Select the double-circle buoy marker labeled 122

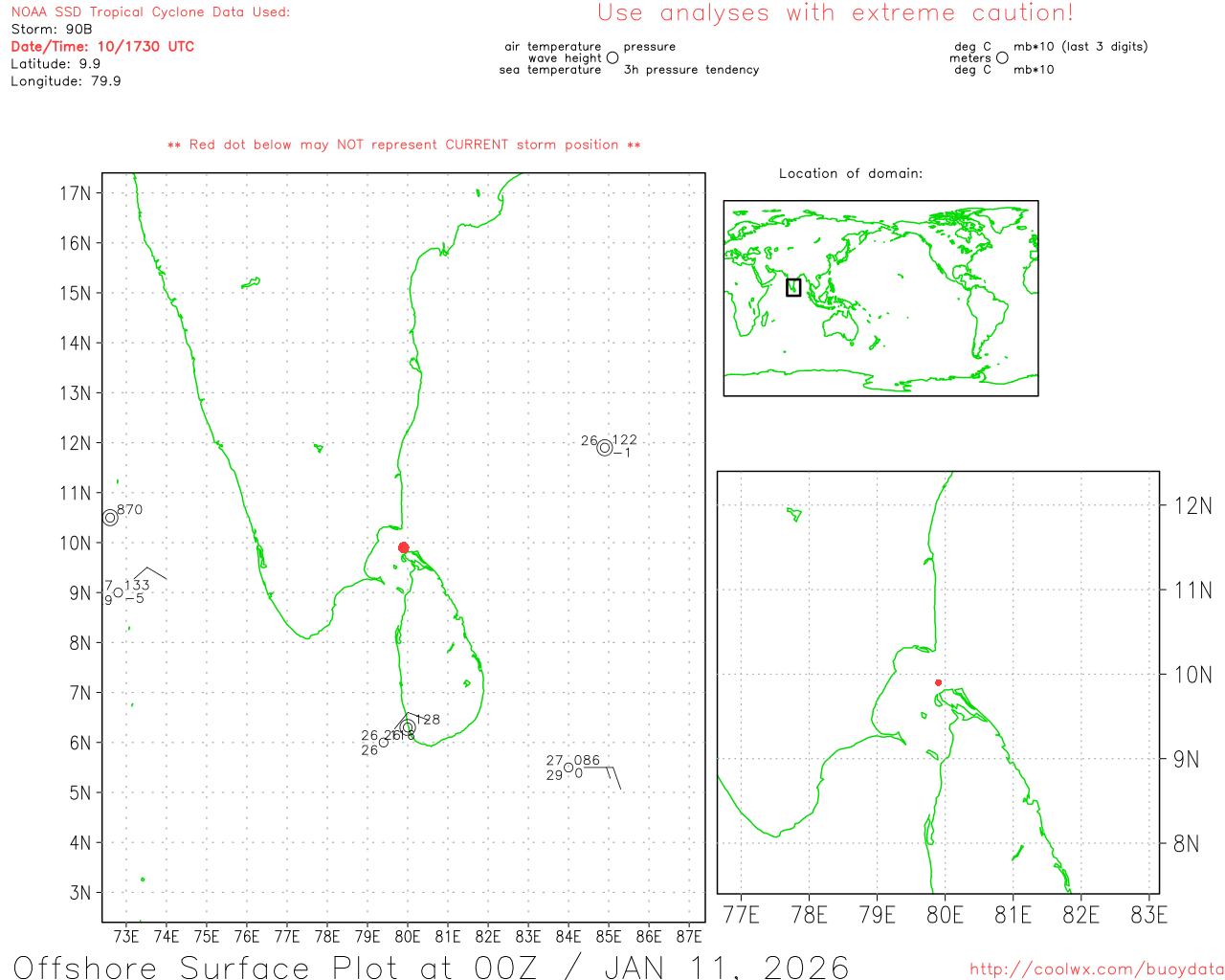(605, 448)
